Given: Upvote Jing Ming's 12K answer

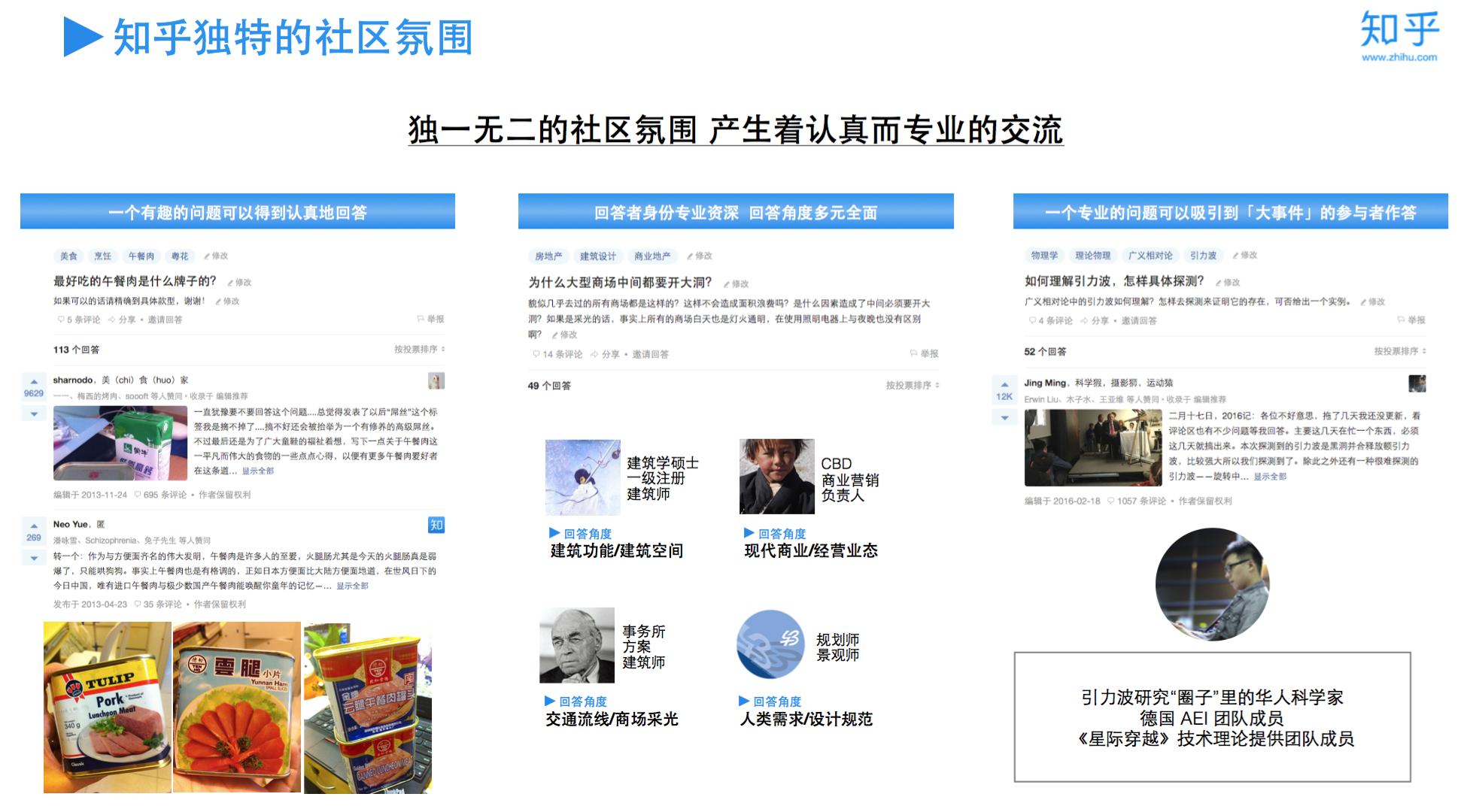Looking at the screenshot, I should coord(1004,385).
